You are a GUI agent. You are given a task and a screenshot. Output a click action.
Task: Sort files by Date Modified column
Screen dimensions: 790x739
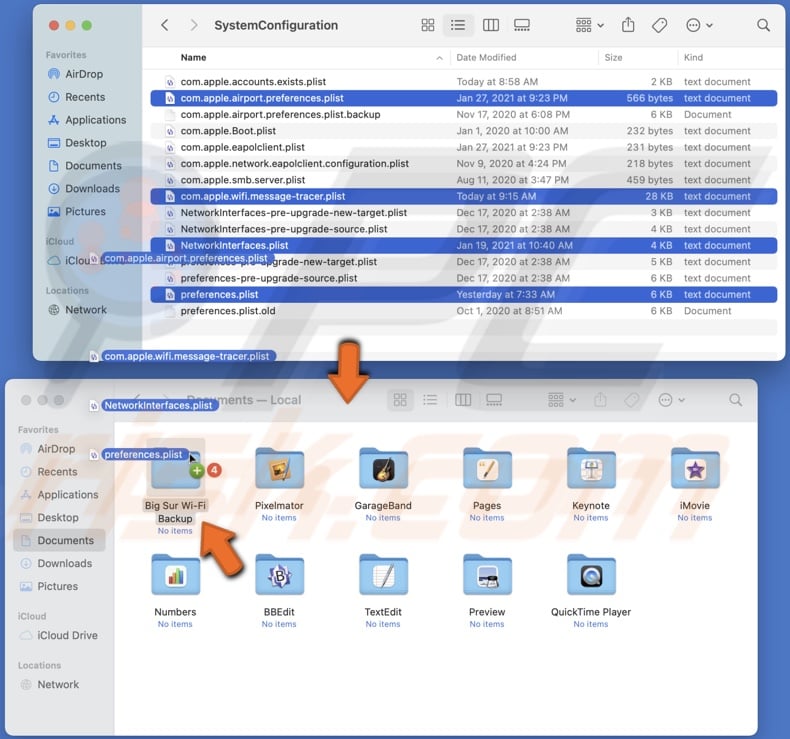(486, 57)
